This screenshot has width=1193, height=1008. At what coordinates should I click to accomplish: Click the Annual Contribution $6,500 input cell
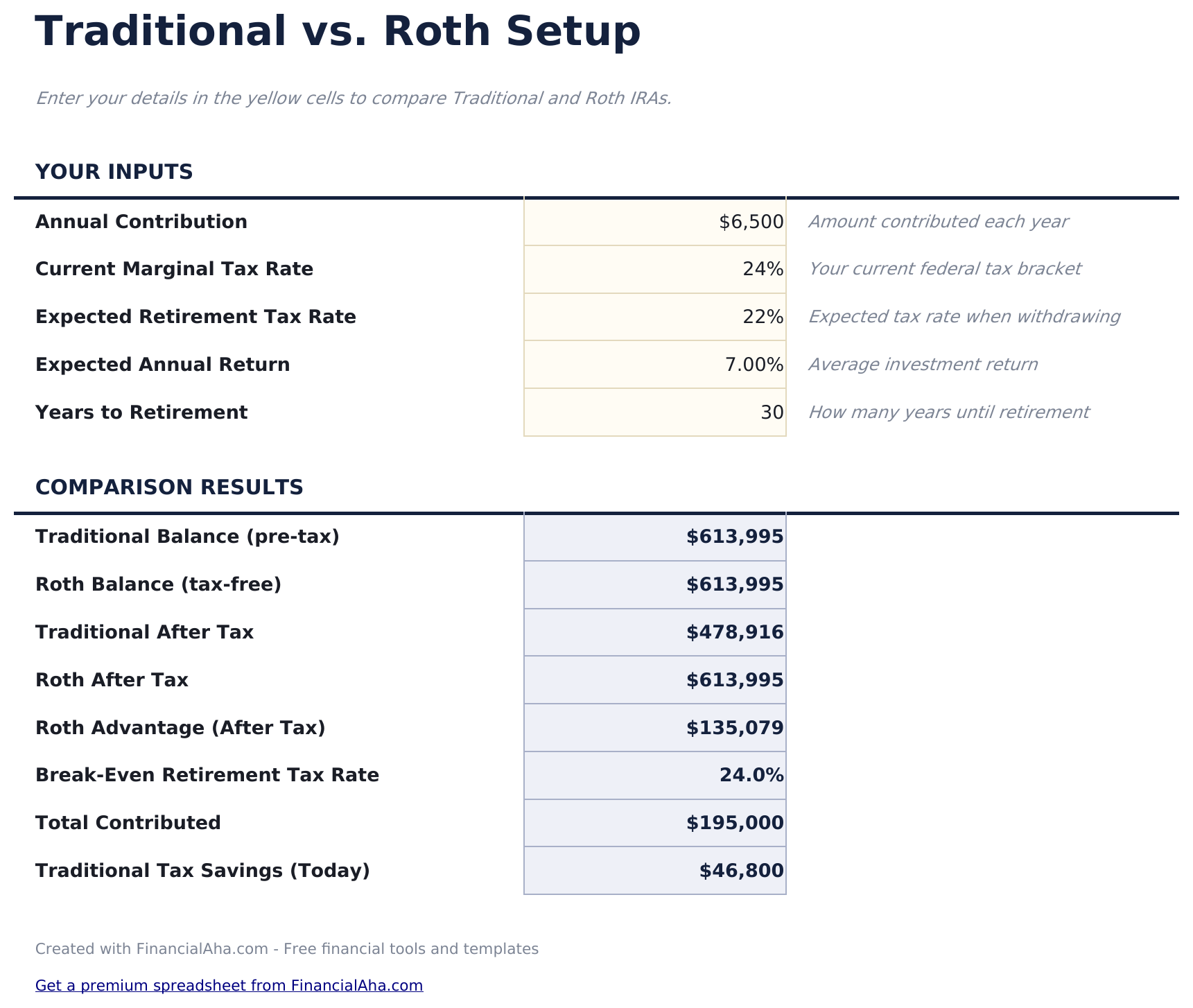coord(655,222)
